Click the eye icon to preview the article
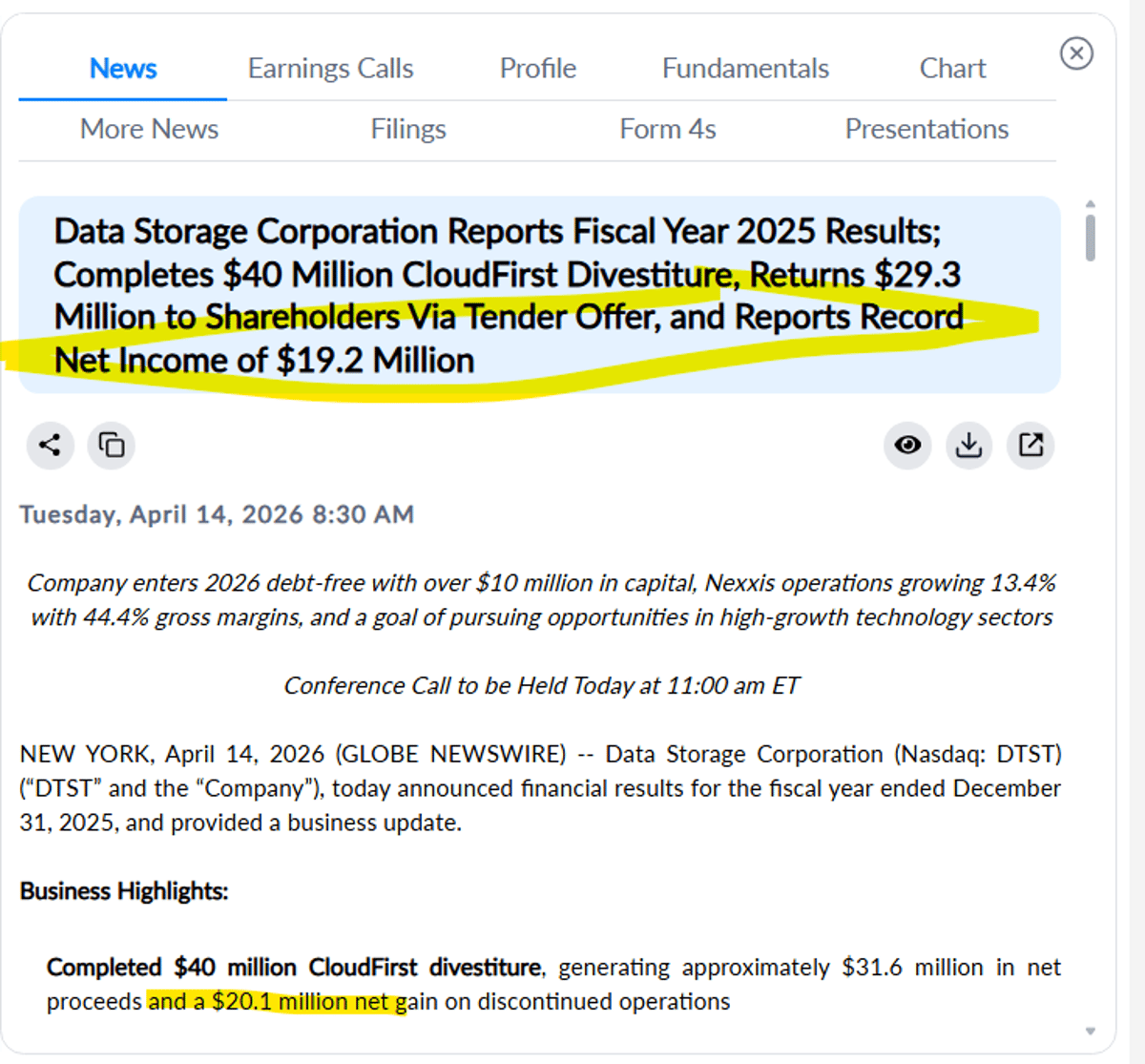Viewport: 1145px width, 1064px height. [907, 446]
